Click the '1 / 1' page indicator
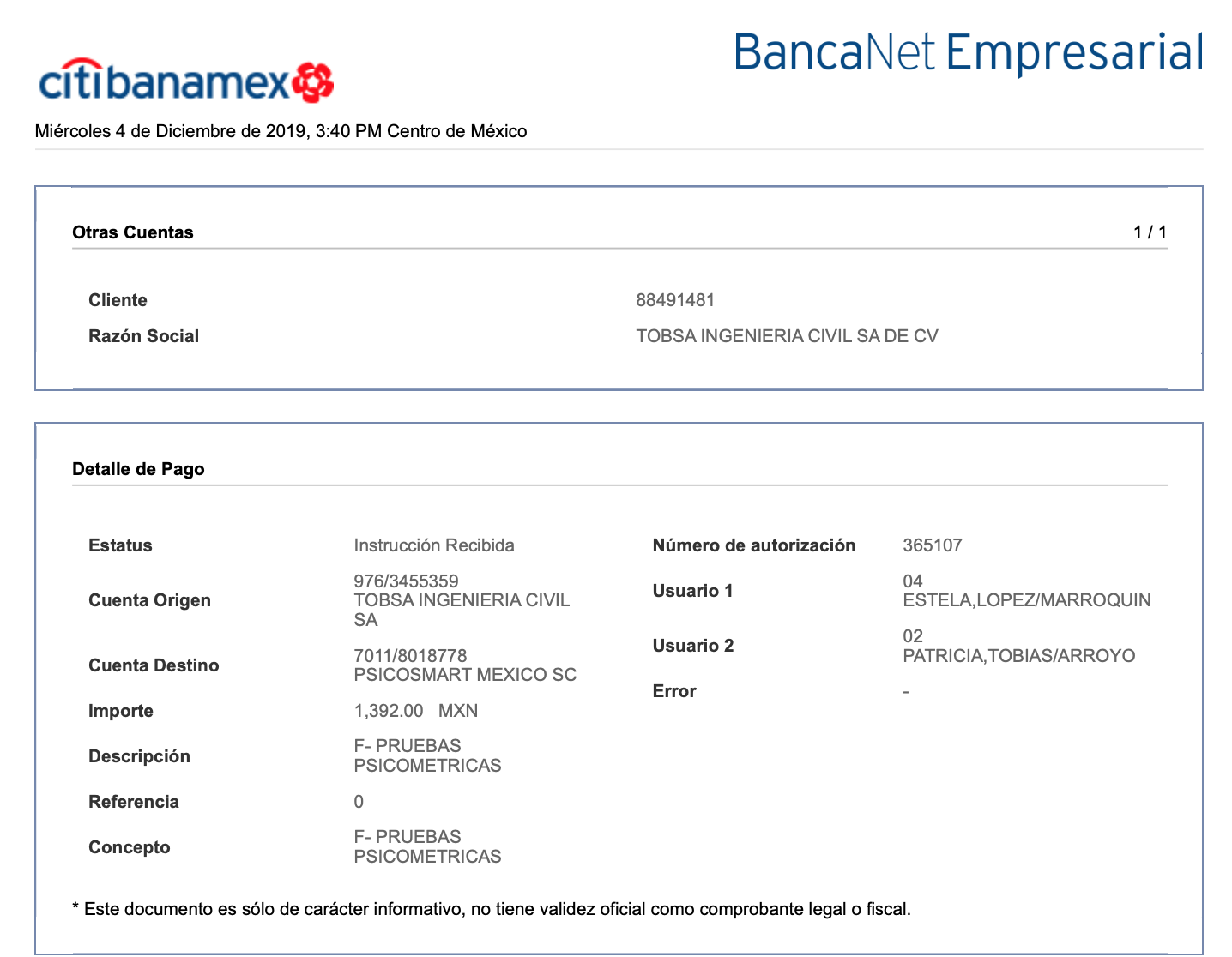Image resolution: width=1232 pixels, height=957 pixels. coord(1150,232)
